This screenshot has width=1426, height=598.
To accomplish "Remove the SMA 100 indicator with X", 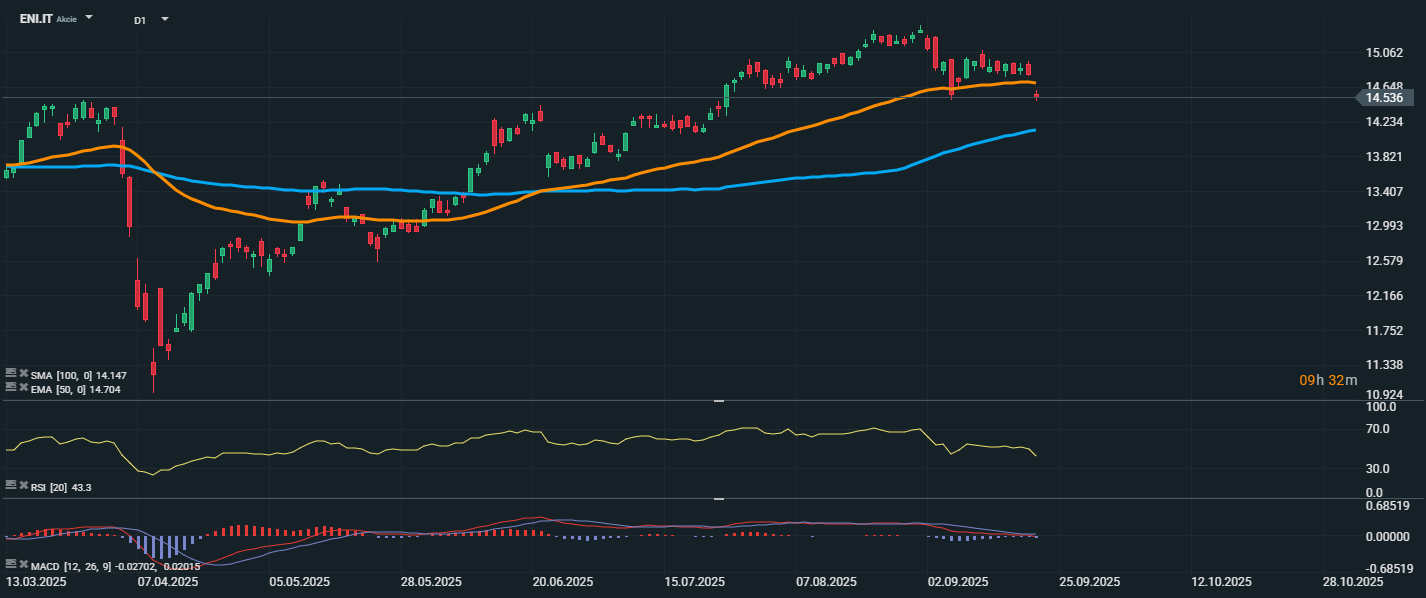I will pos(23,374).
